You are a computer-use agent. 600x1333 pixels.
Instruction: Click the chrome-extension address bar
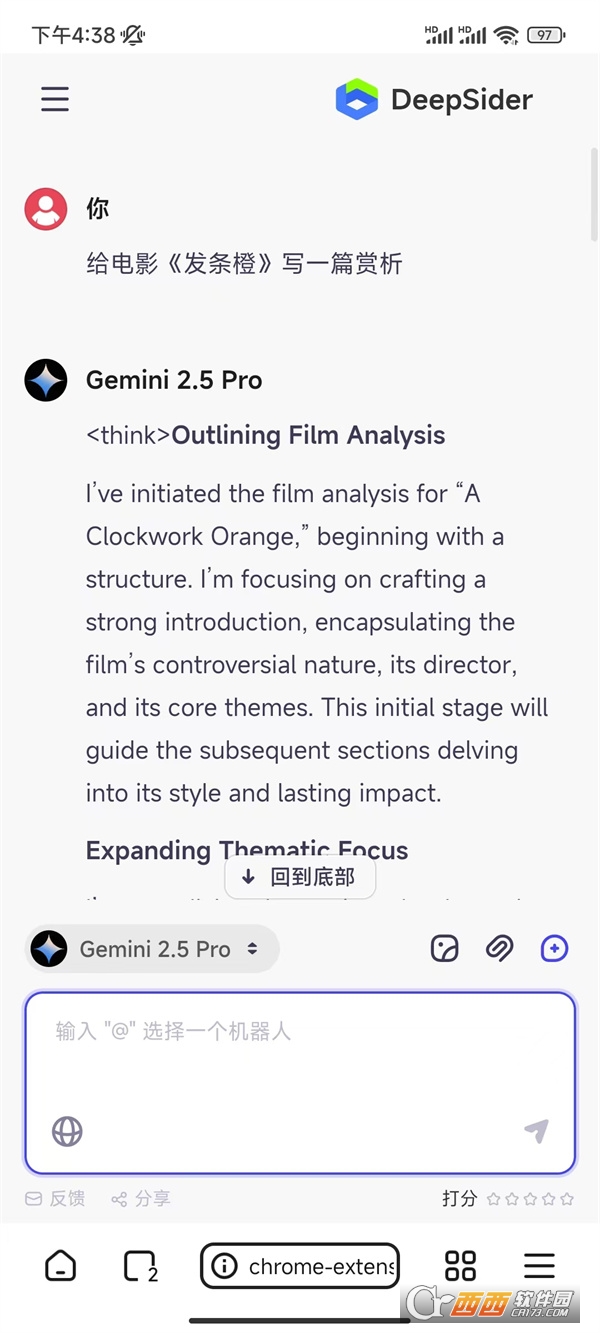coord(300,1266)
